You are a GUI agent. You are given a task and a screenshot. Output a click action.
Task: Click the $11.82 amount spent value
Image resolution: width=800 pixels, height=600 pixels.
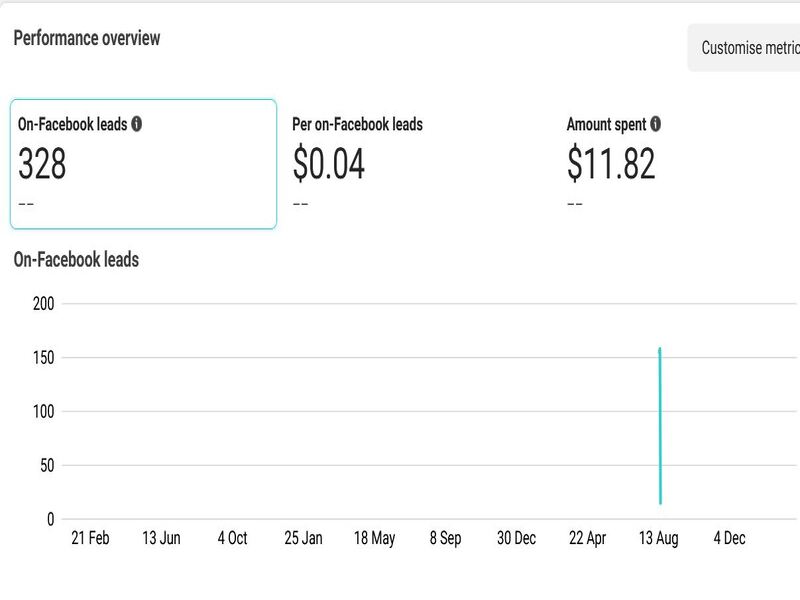(x=611, y=164)
